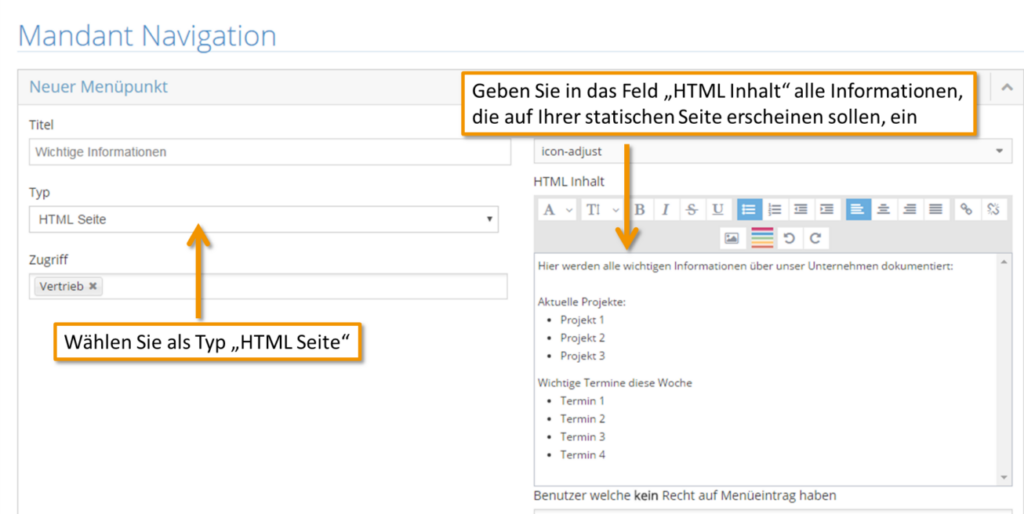The height and width of the screenshot is (514, 1024).
Task: Click the 'HTML Inhalt' label
Action: point(569,182)
